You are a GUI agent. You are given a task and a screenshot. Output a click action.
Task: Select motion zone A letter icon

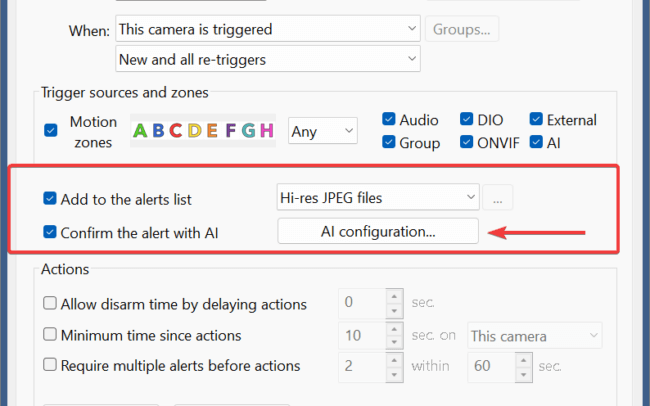tap(140, 131)
